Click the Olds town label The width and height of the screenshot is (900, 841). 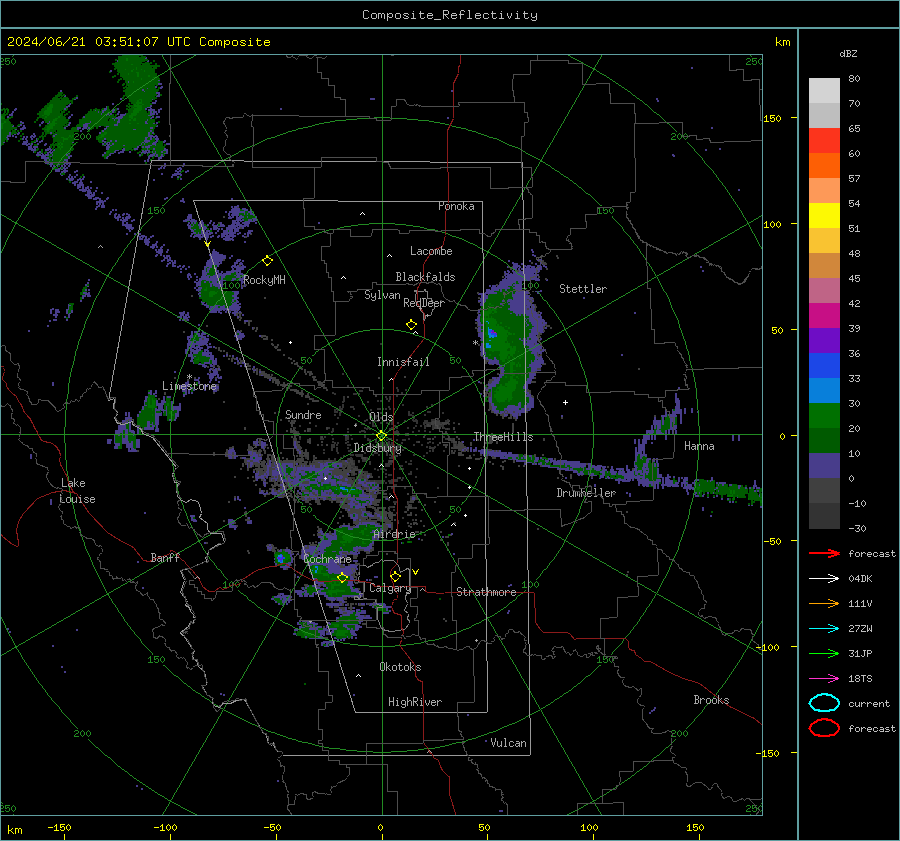(381, 417)
